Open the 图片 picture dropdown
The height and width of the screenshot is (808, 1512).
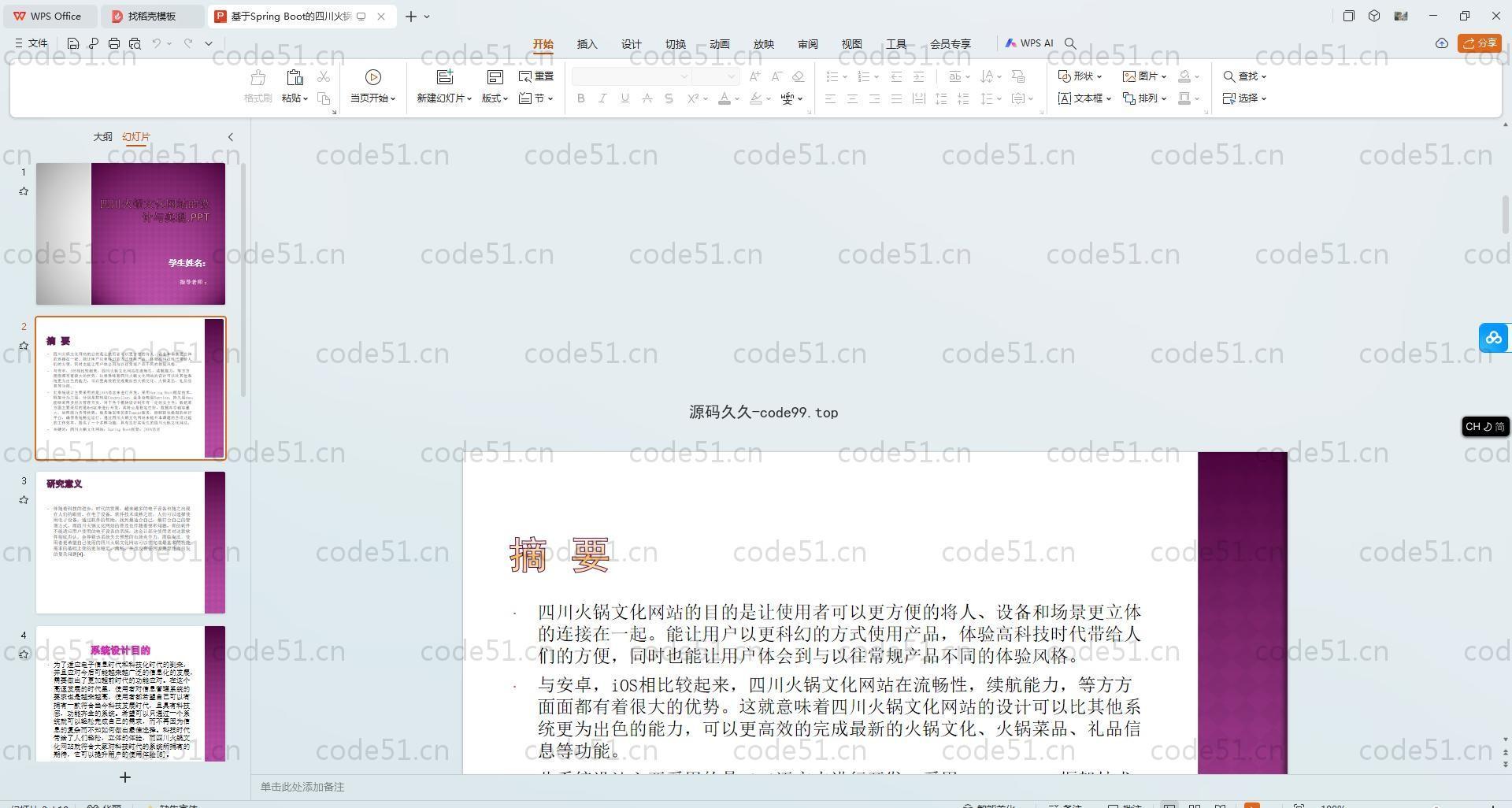1145,76
